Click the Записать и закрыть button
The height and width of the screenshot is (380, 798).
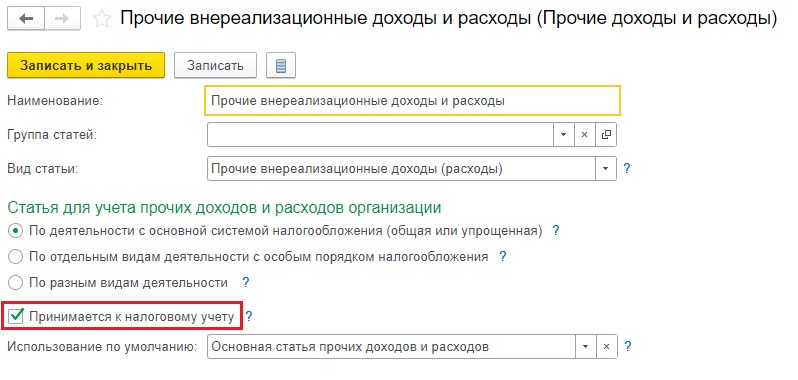[86, 66]
